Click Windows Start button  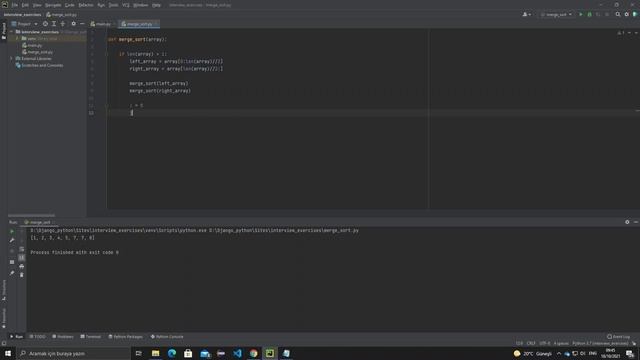click(x=8, y=353)
